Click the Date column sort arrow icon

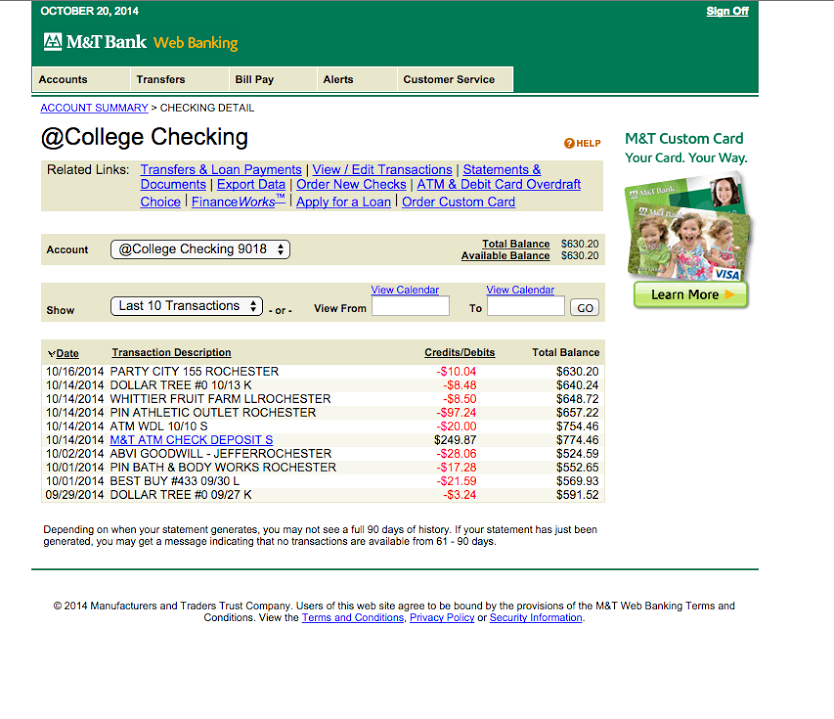[x=51, y=354]
